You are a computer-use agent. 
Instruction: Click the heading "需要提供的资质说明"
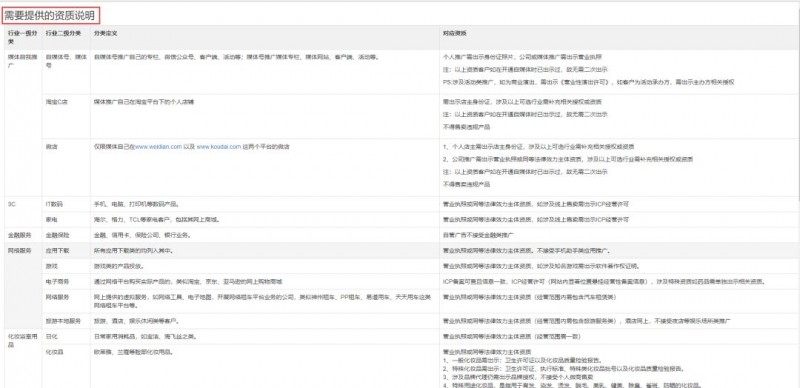(49, 16)
